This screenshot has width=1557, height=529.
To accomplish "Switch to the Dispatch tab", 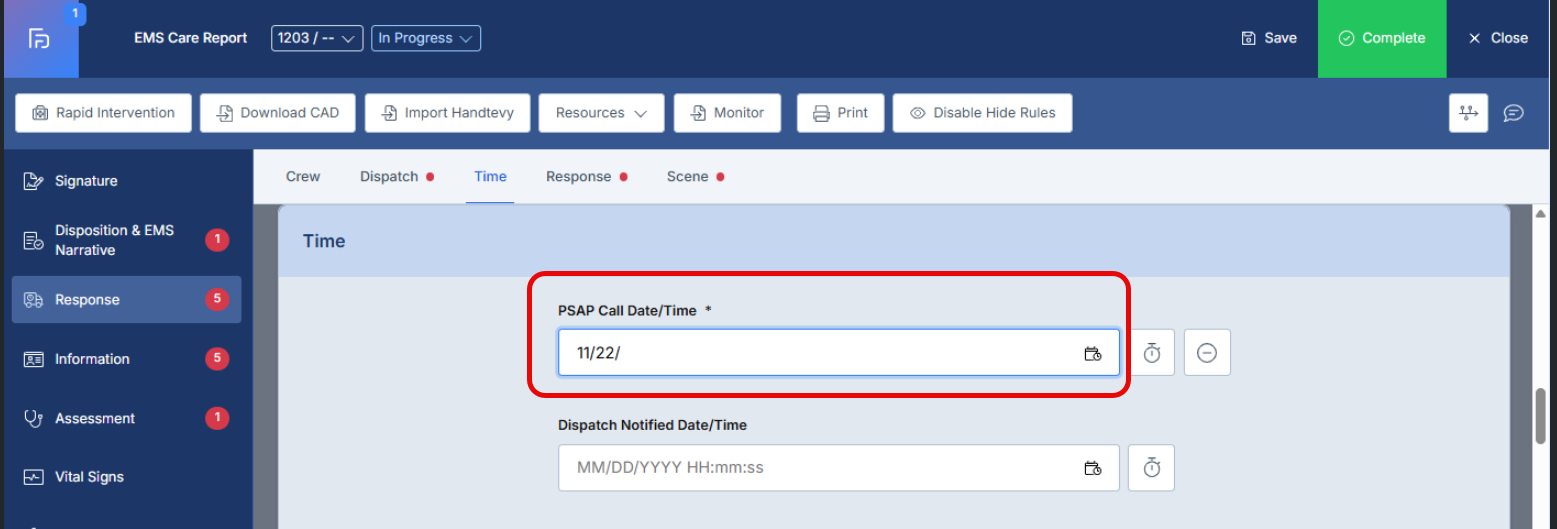I will pos(389,177).
